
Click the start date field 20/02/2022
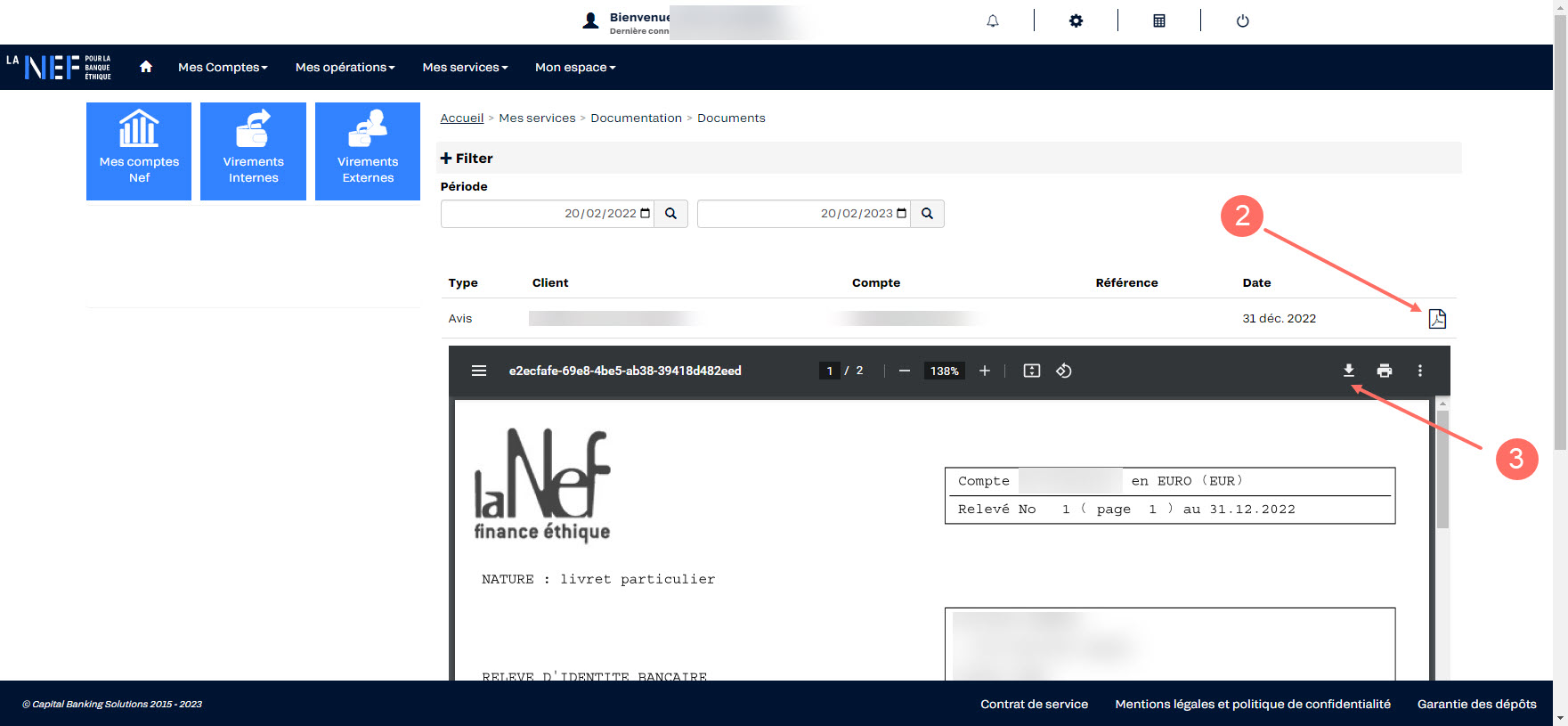[x=548, y=214]
